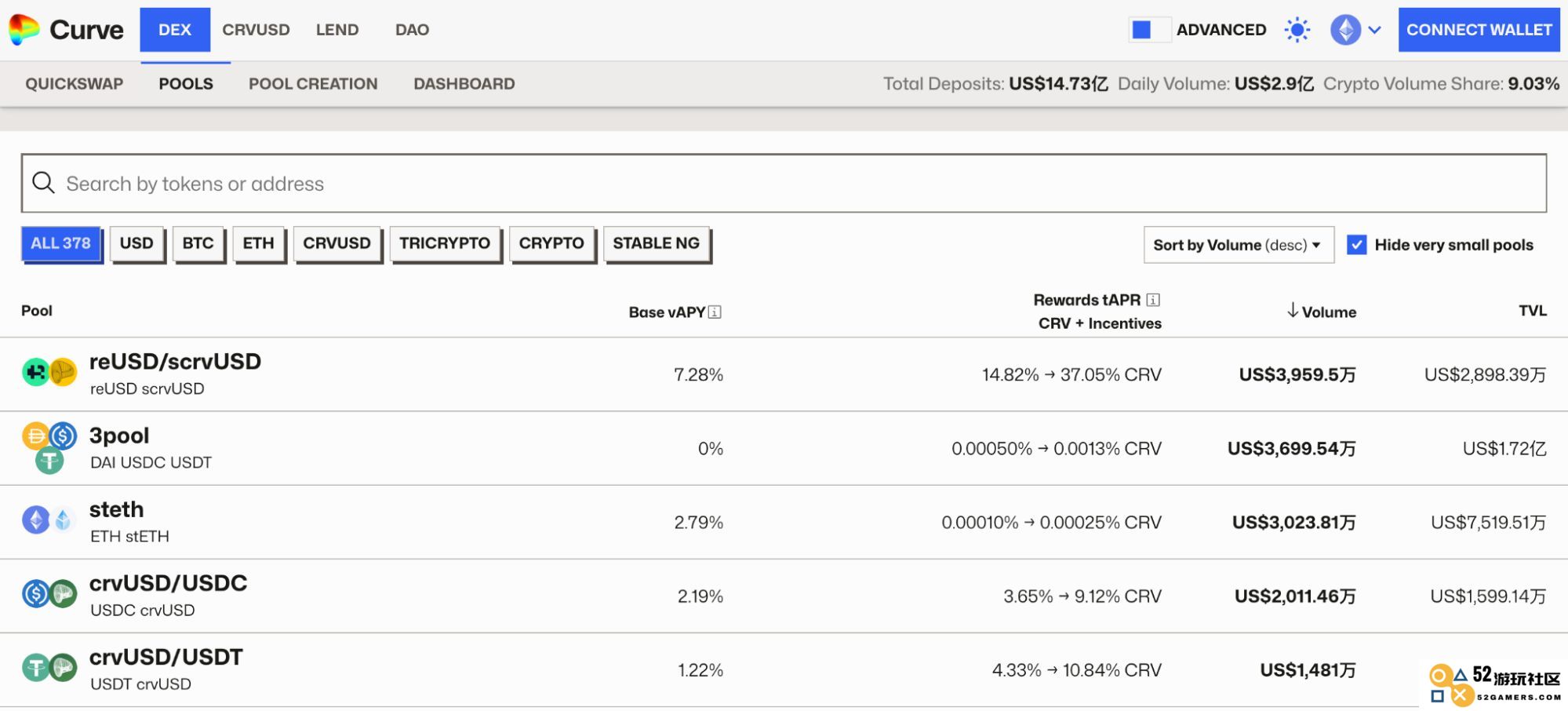Screen dimensions: 1568x711
Task: Click the 14.82% → 37.05% CRV rewards
Action: pos(1071,375)
